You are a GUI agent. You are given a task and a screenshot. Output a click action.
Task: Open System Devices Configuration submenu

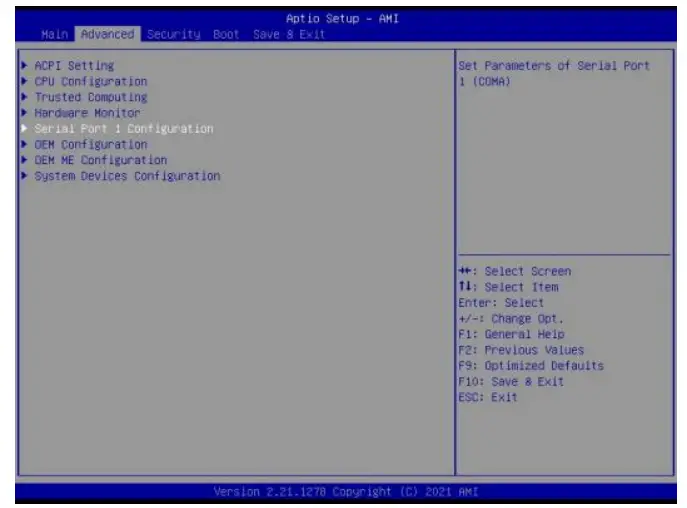tap(127, 176)
